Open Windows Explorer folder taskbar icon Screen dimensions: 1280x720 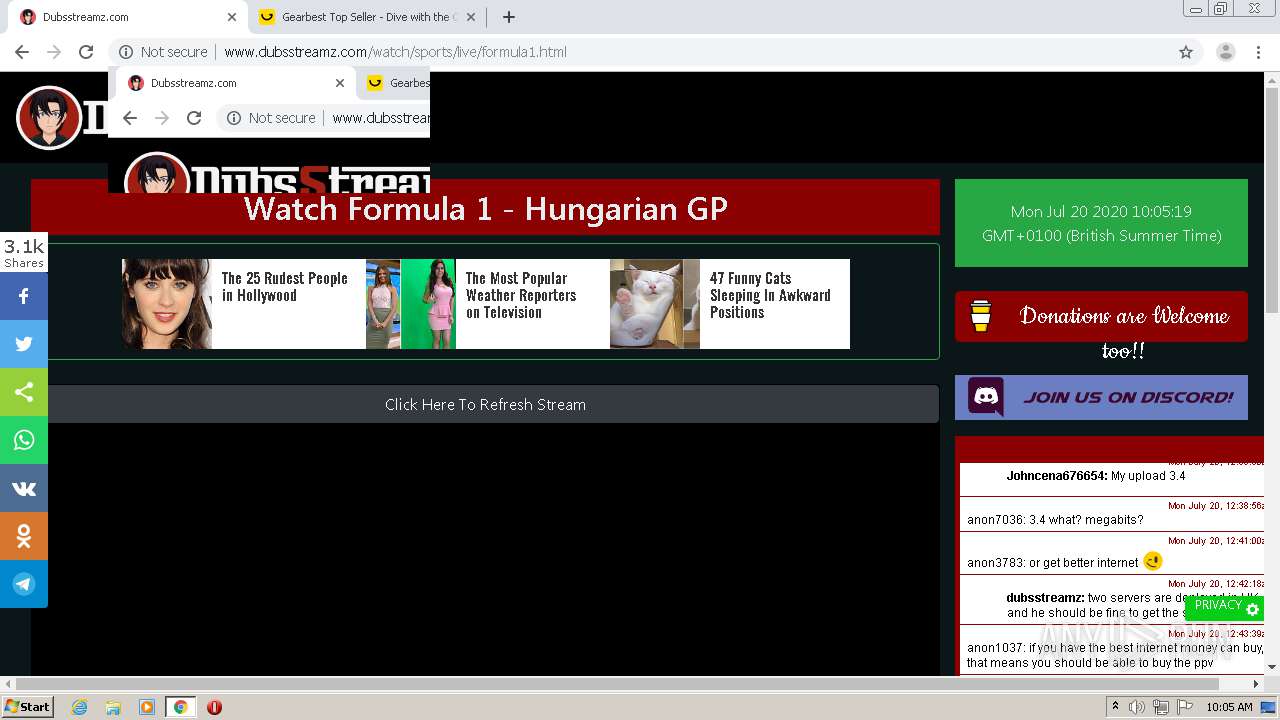113,707
